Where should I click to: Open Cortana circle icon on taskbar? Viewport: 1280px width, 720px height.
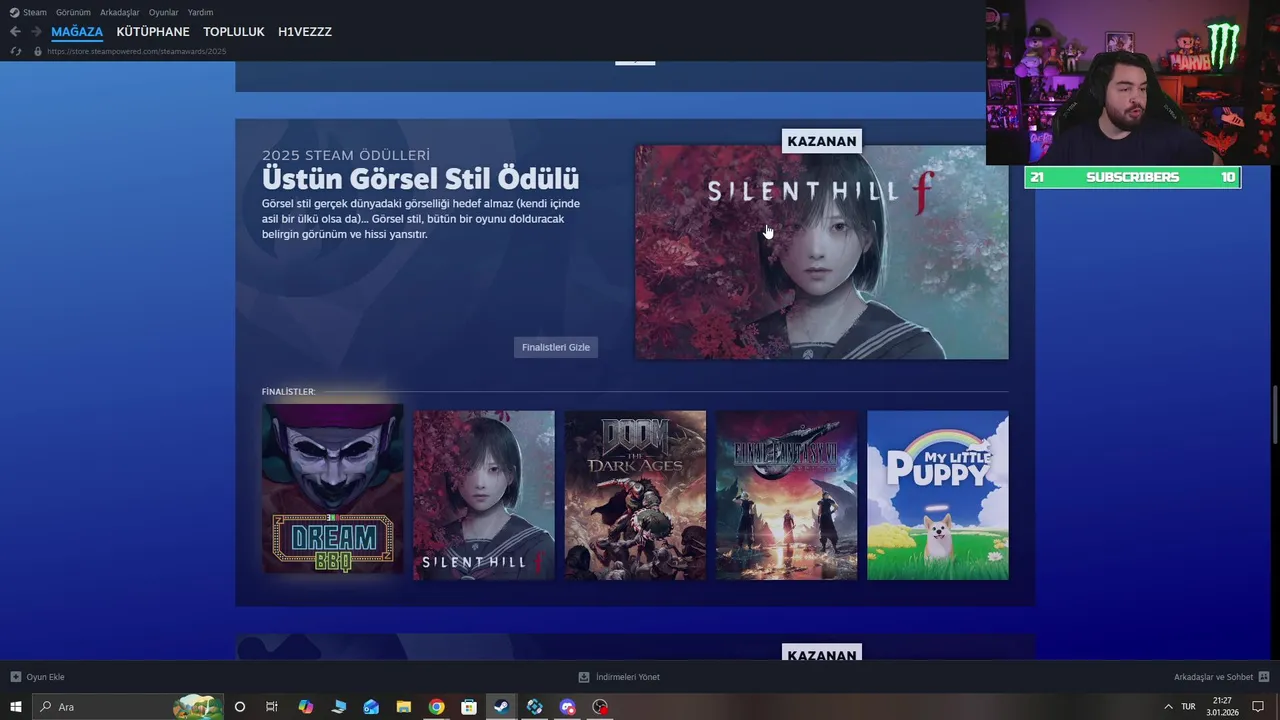pyautogui.click(x=240, y=707)
